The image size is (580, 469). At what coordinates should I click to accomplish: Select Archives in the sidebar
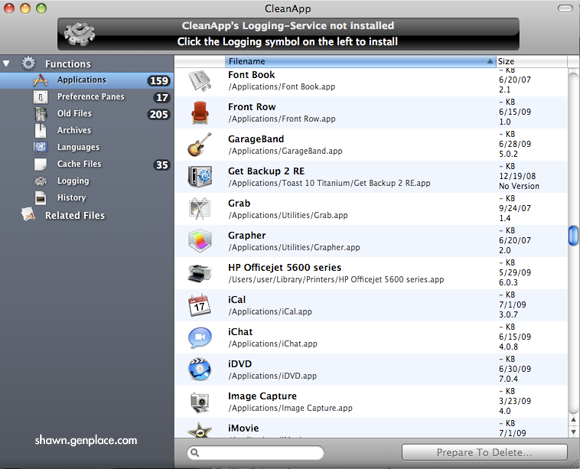(87, 131)
